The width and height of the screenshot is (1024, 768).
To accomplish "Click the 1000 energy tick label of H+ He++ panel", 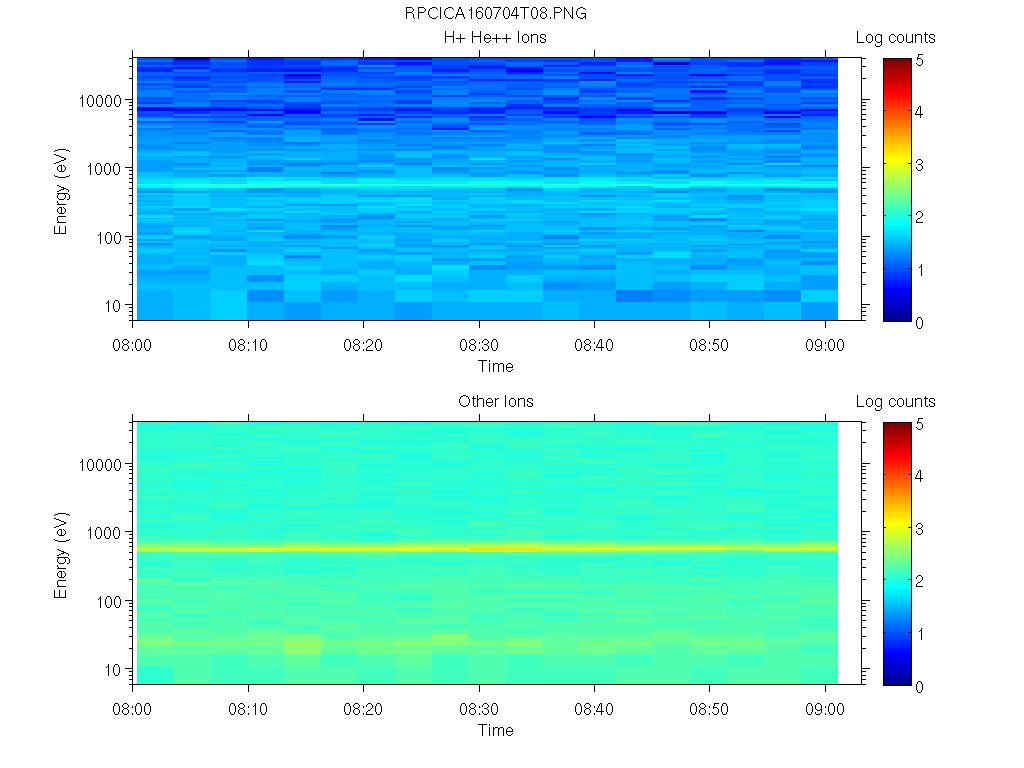I will (104, 169).
